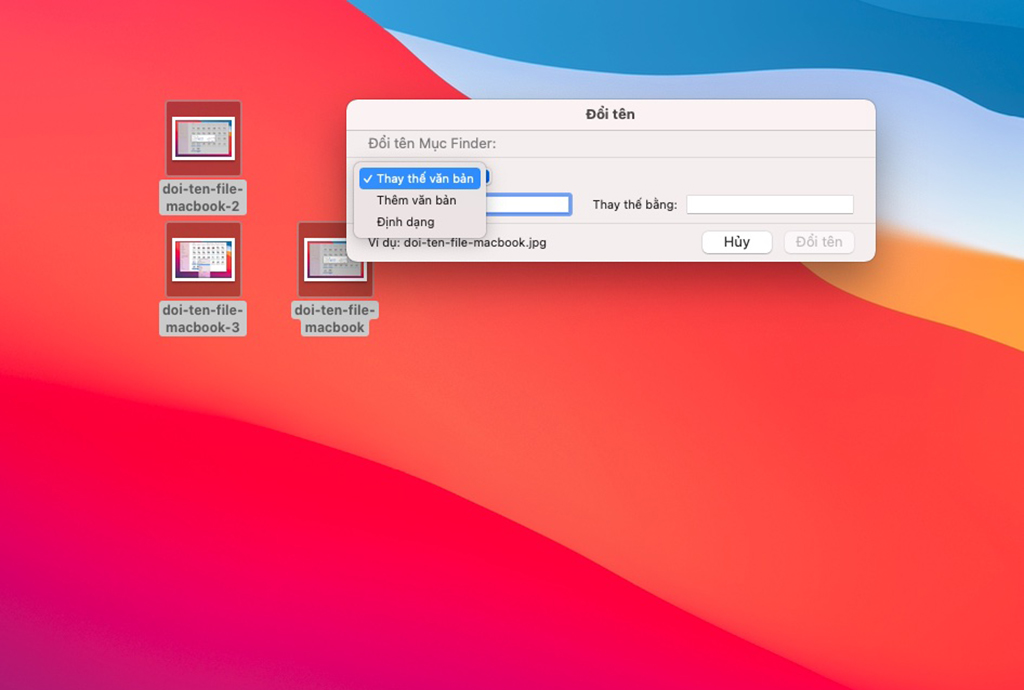Click the popup button arrows behind the menu
Image resolution: width=1024 pixels, height=690 pixels.
click(x=486, y=178)
